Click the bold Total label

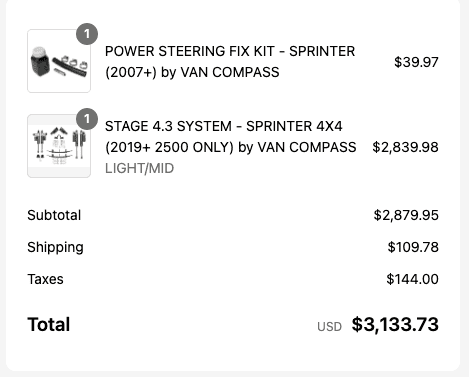click(x=49, y=324)
